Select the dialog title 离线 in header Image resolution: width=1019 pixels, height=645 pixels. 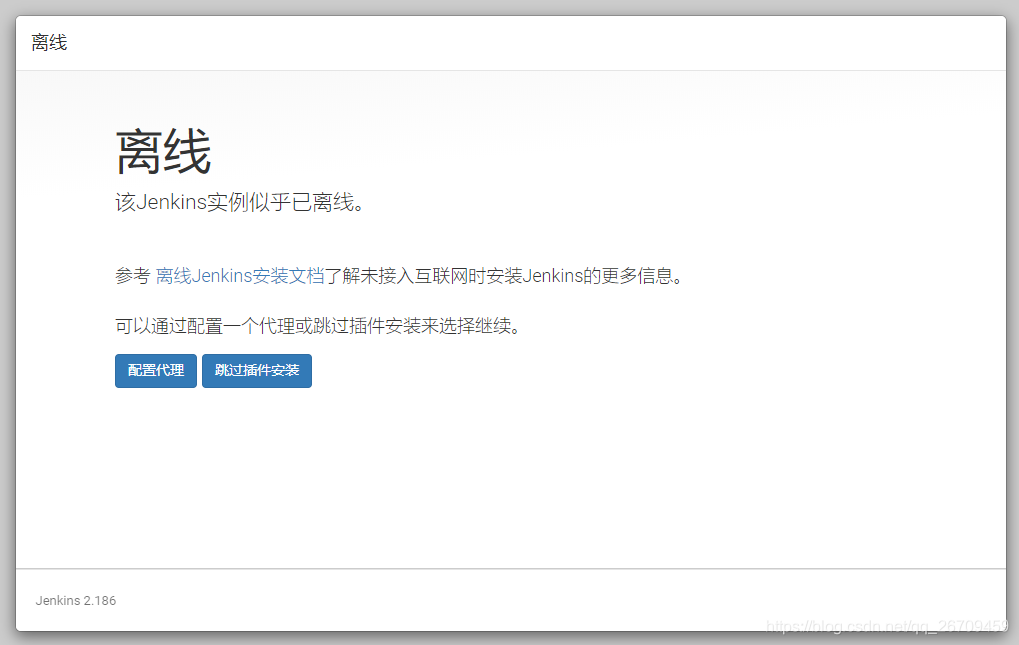(x=49, y=43)
